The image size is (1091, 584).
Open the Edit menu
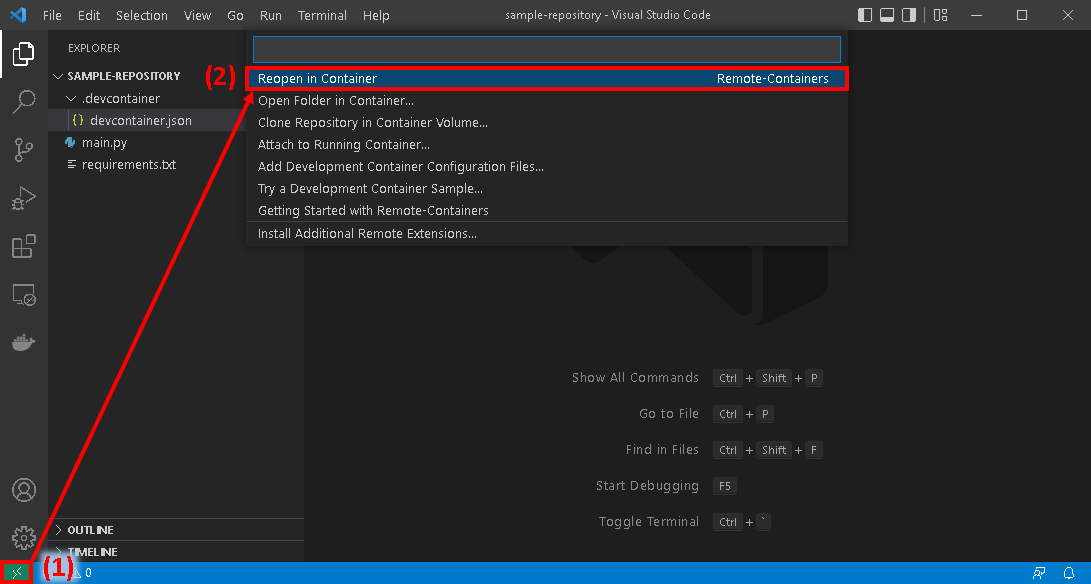pyautogui.click(x=89, y=15)
